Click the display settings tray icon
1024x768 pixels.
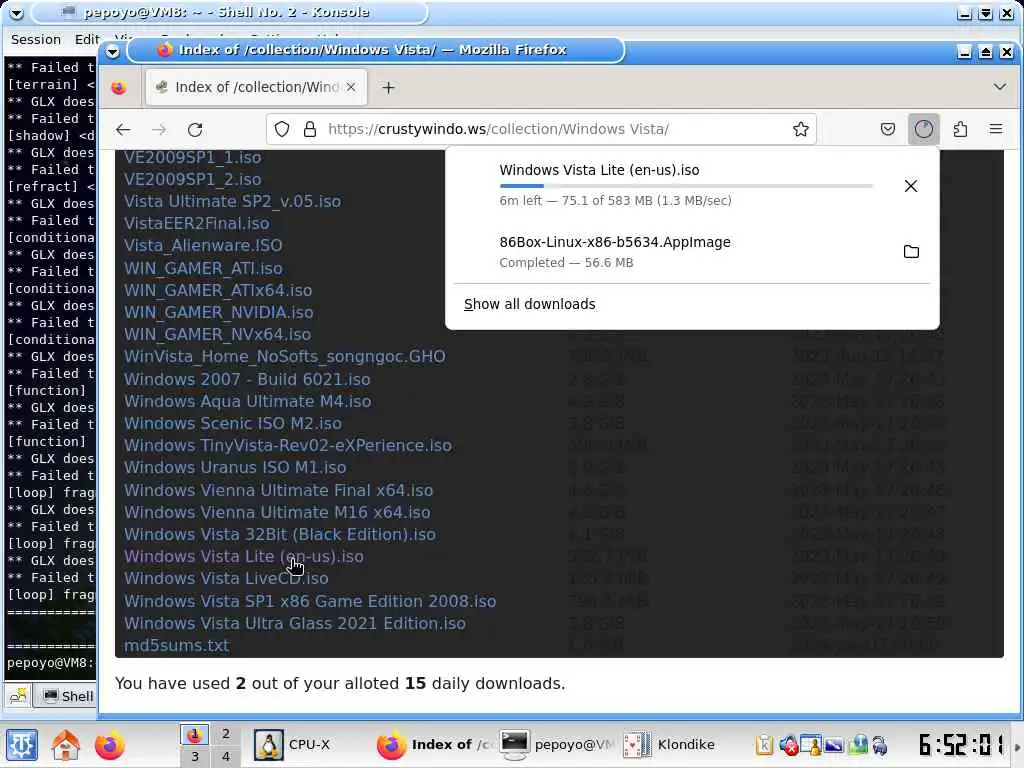[x=834, y=745]
